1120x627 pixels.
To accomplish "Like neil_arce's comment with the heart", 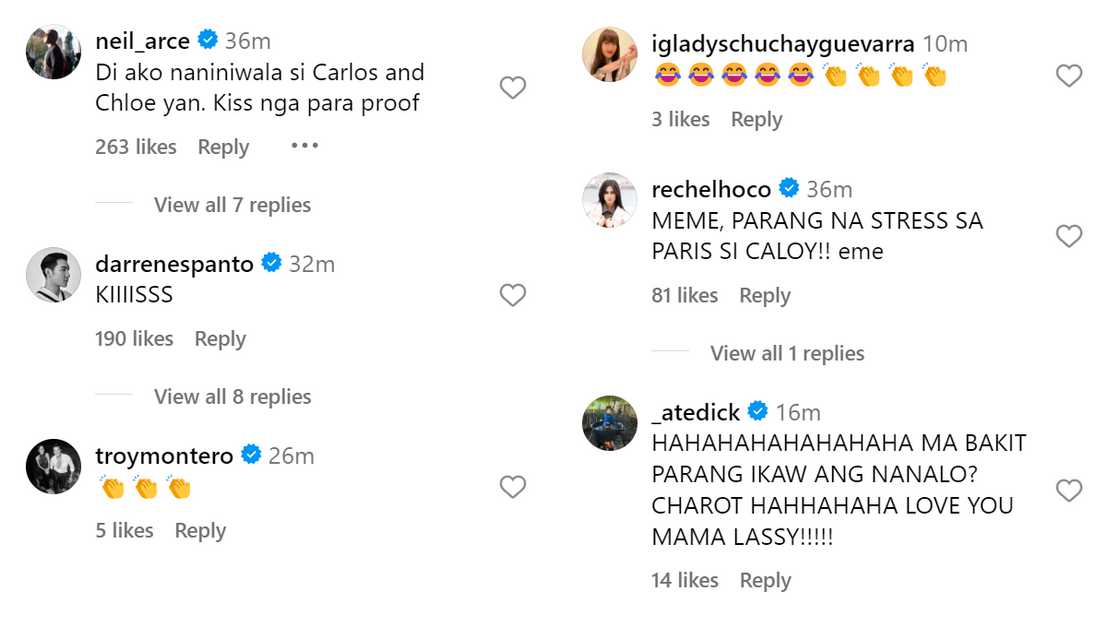I will click(x=512, y=88).
